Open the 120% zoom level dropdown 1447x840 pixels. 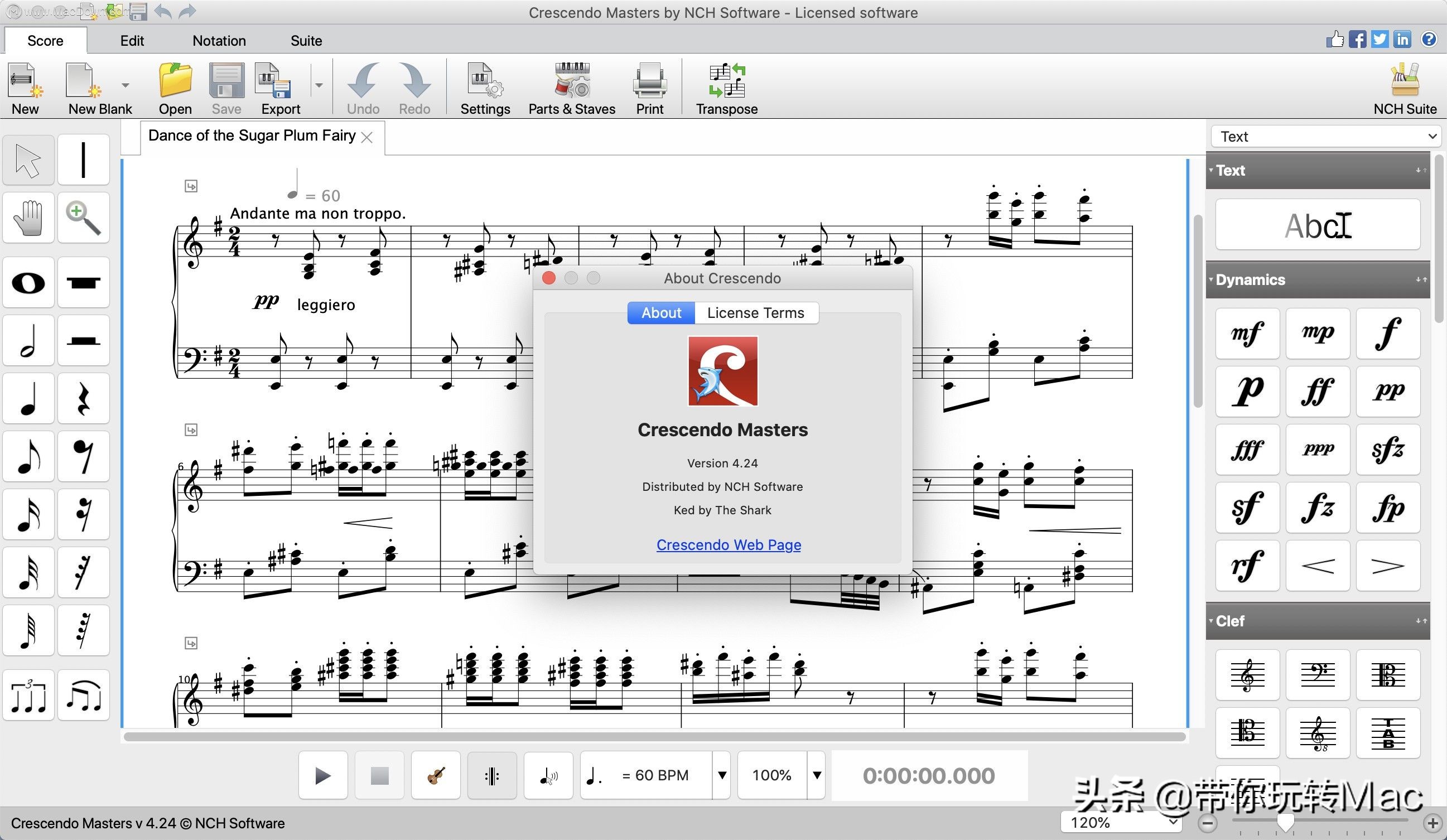pyautogui.click(x=1121, y=823)
